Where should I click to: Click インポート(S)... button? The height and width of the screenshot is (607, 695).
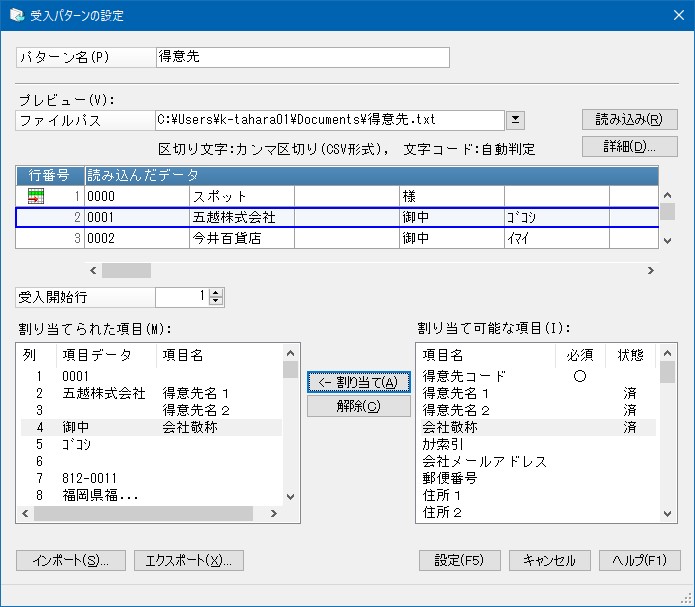(70, 560)
